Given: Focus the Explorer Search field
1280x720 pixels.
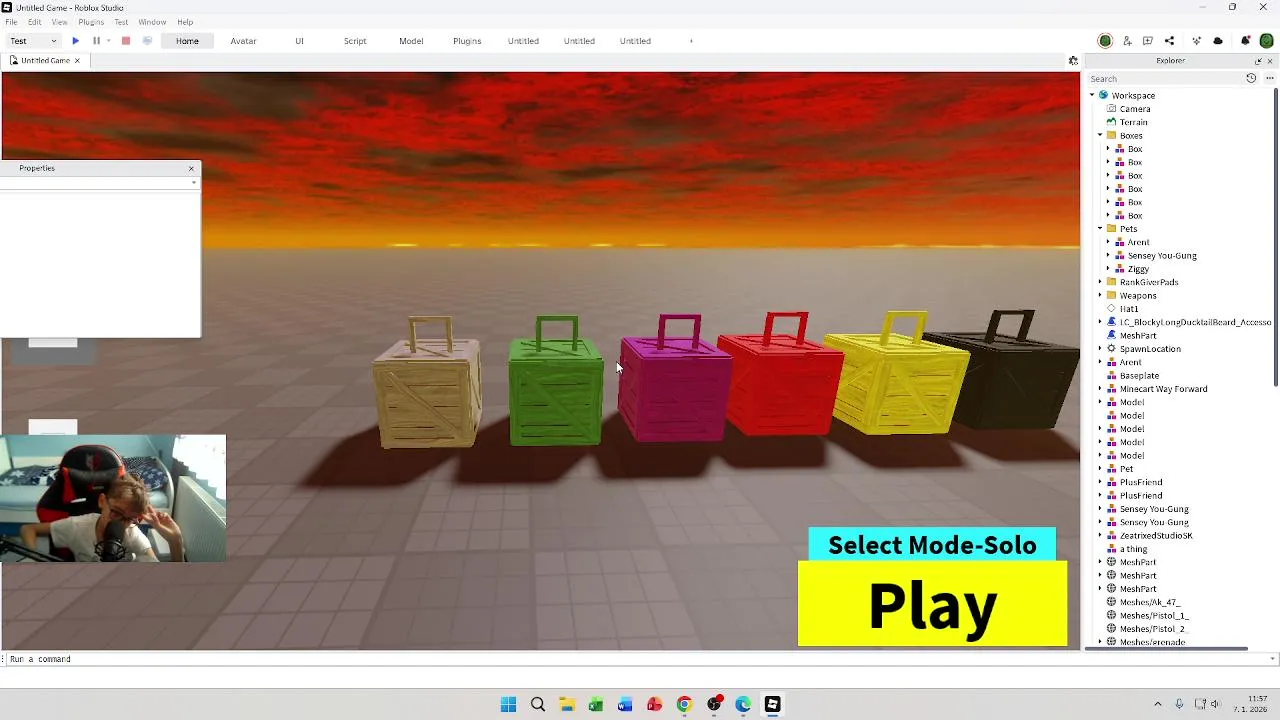Looking at the screenshot, I should click(1165, 78).
